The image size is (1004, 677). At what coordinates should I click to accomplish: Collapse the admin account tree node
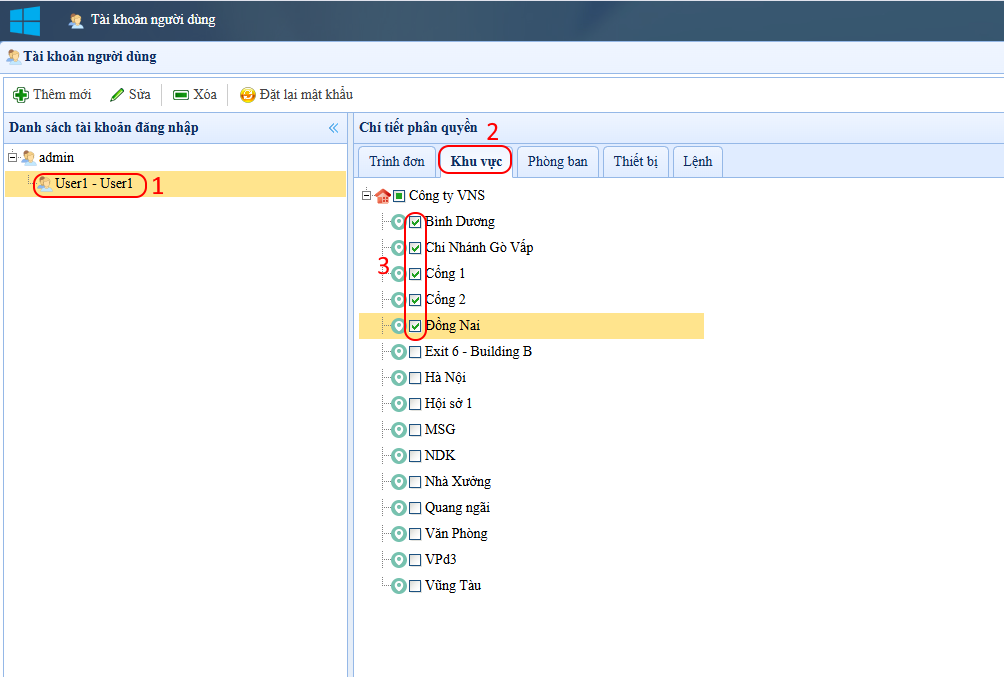point(12,158)
